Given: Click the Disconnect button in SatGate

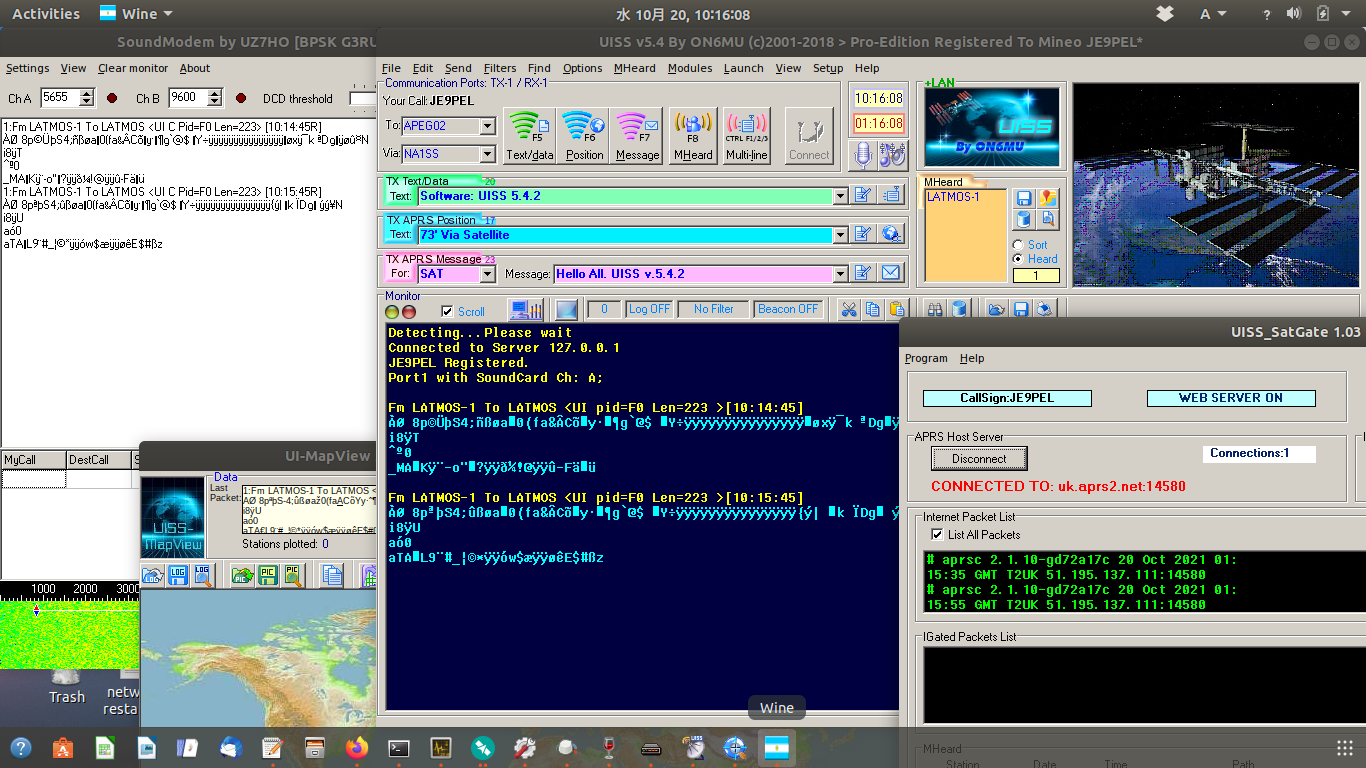Looking at the screenshot, I should coord(979,459).
